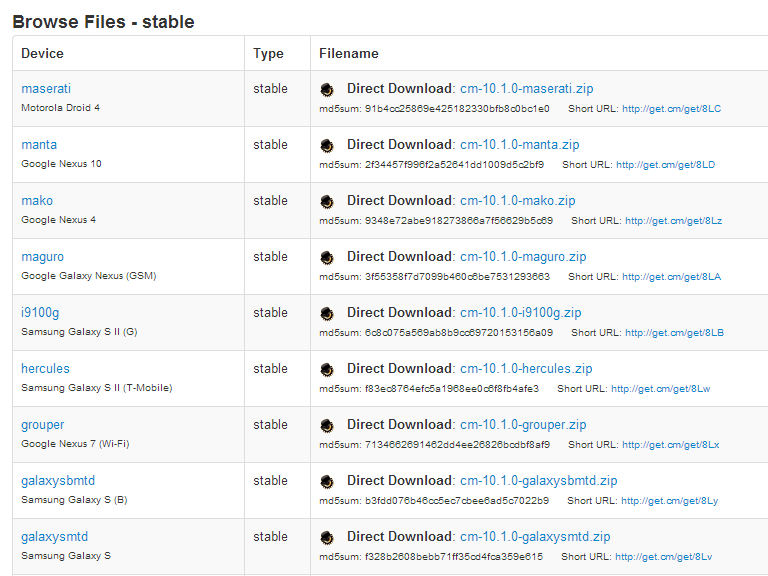This screenshot has width=768, height=576.
Task: Click the Device column header
Action: tap(42, 54)
